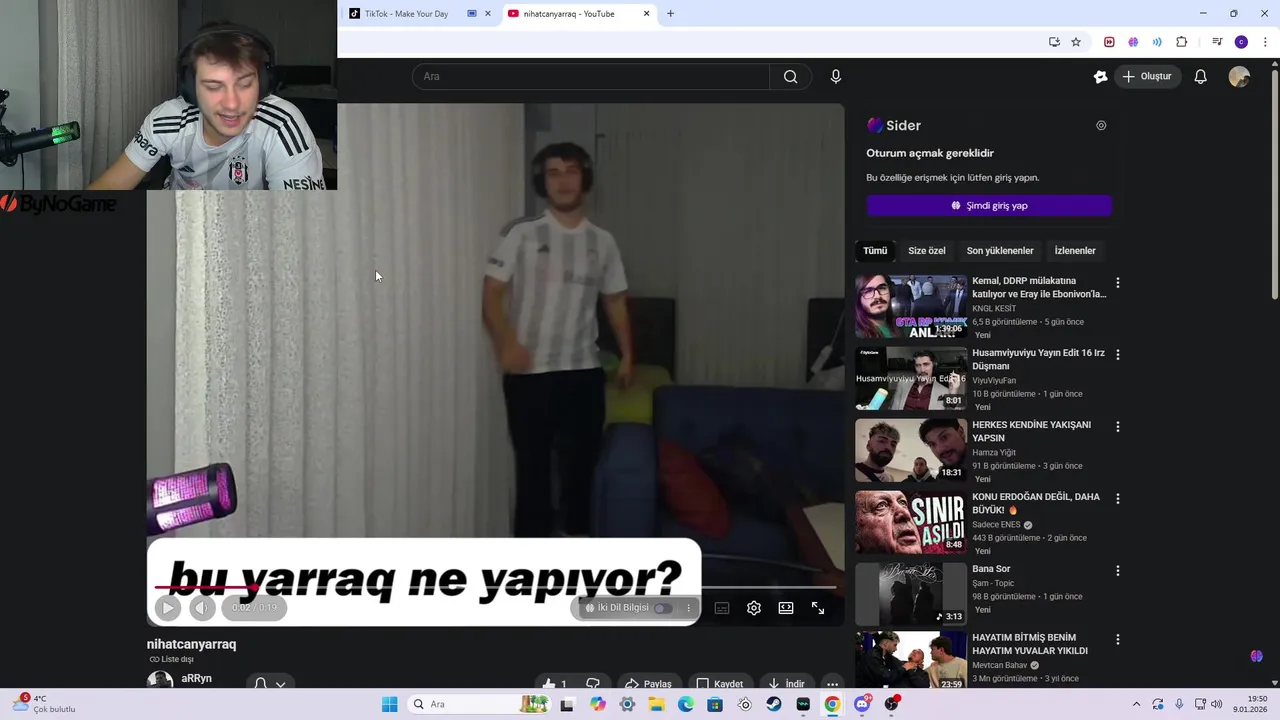Viewport: 1280px width, 720px height.
Task: Open Windows Start menu
Action: click(389, 704)
